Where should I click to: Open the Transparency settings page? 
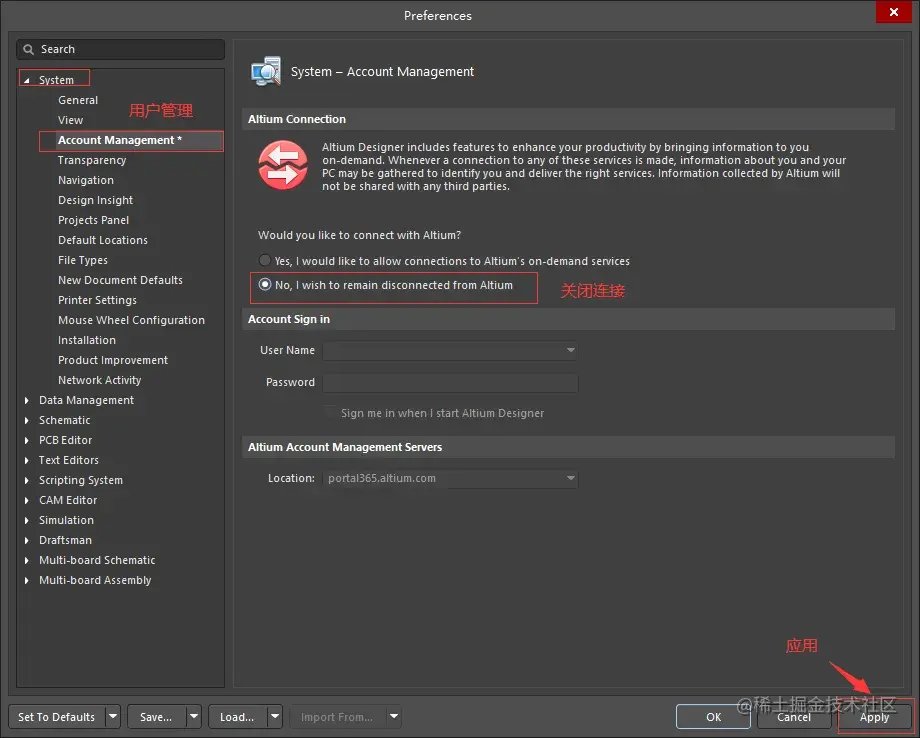pyautogui.click(x=92, y=160)
